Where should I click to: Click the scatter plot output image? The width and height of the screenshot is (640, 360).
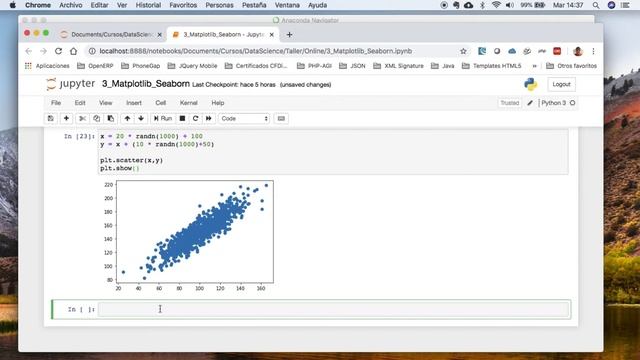pos(189,236)
